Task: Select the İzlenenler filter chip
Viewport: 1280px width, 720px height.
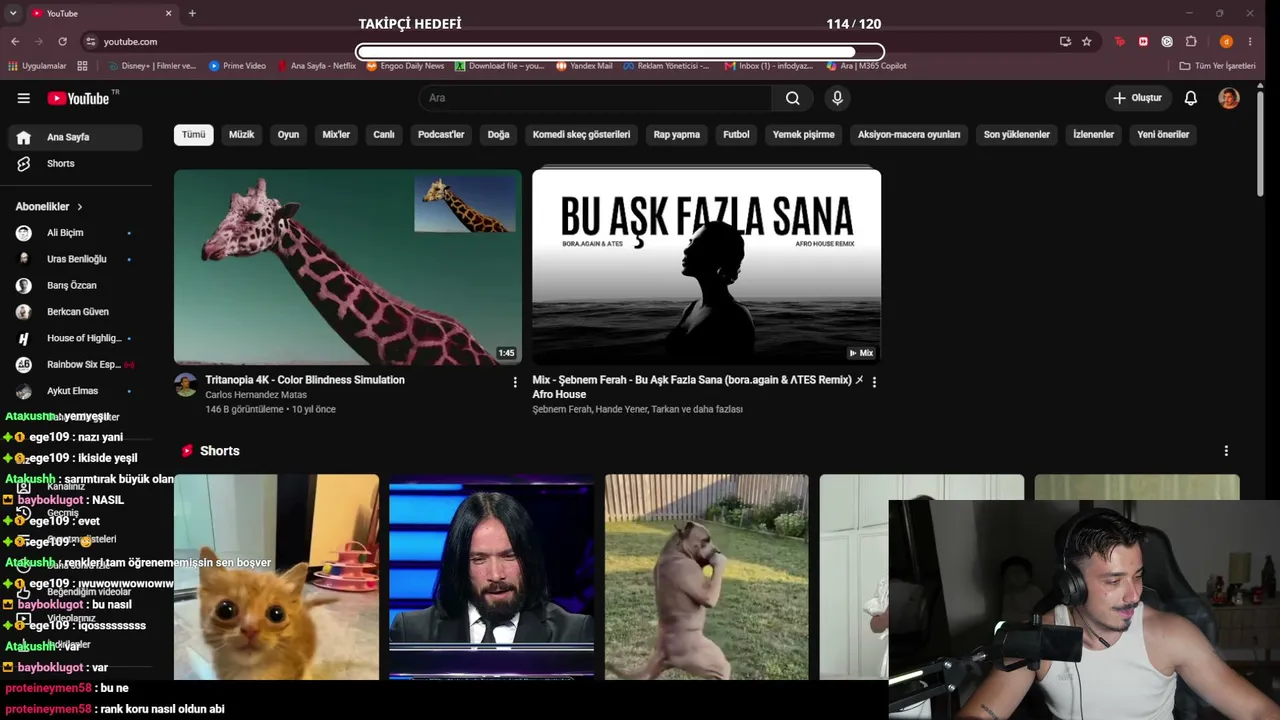Action: [x=1093, y=135]
